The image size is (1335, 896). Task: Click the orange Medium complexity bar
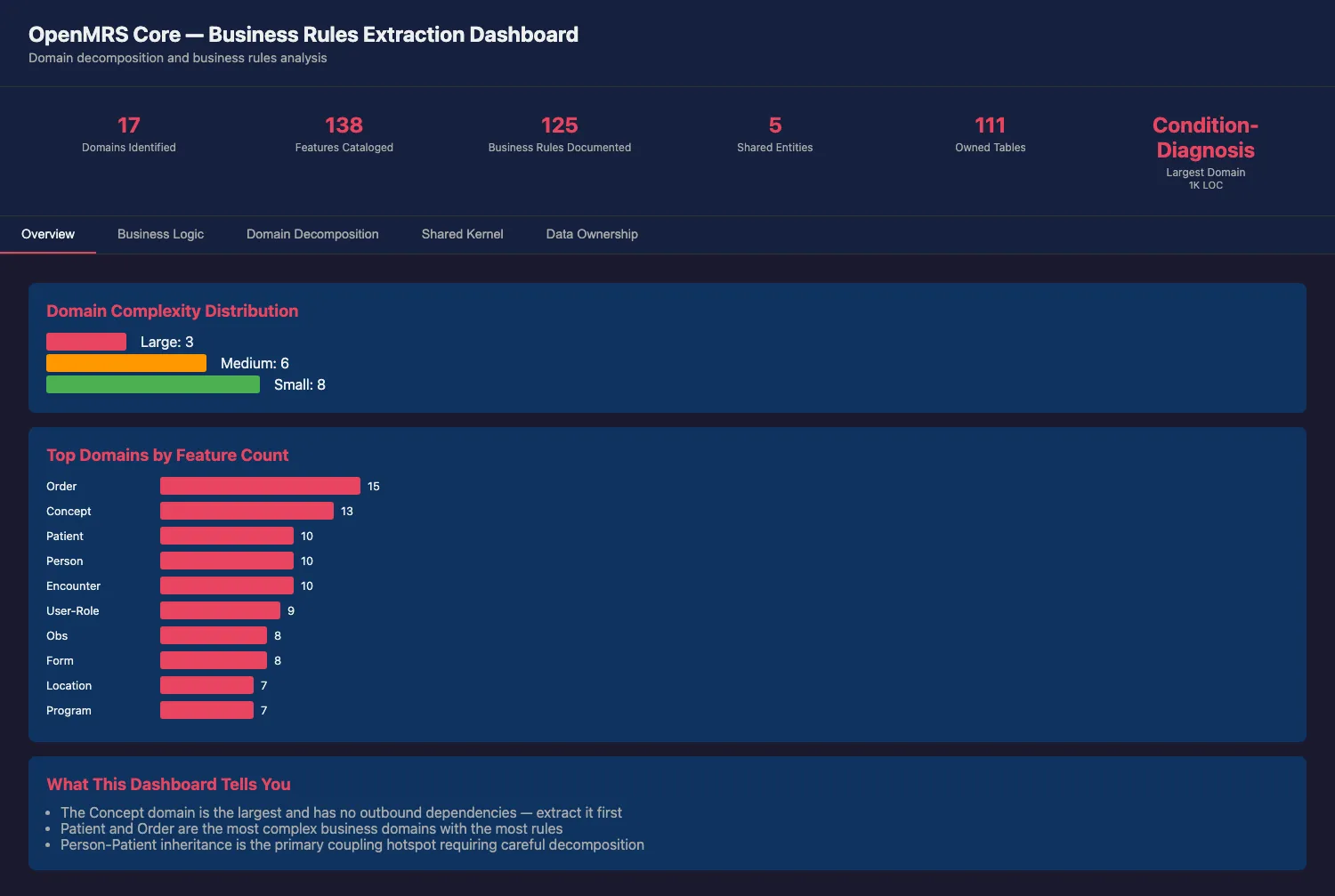126,363
